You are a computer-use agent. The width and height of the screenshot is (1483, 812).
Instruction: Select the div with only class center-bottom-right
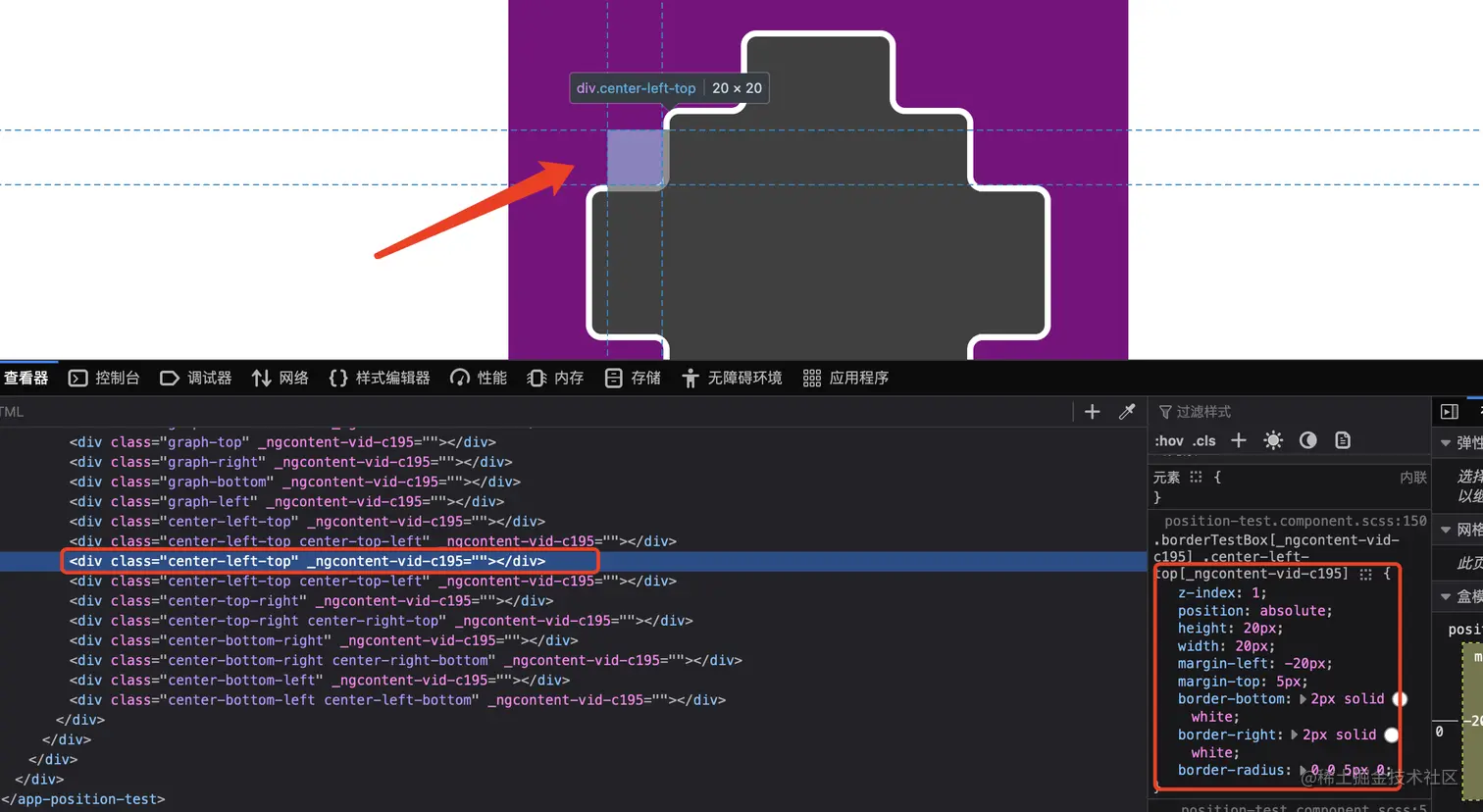324,640
